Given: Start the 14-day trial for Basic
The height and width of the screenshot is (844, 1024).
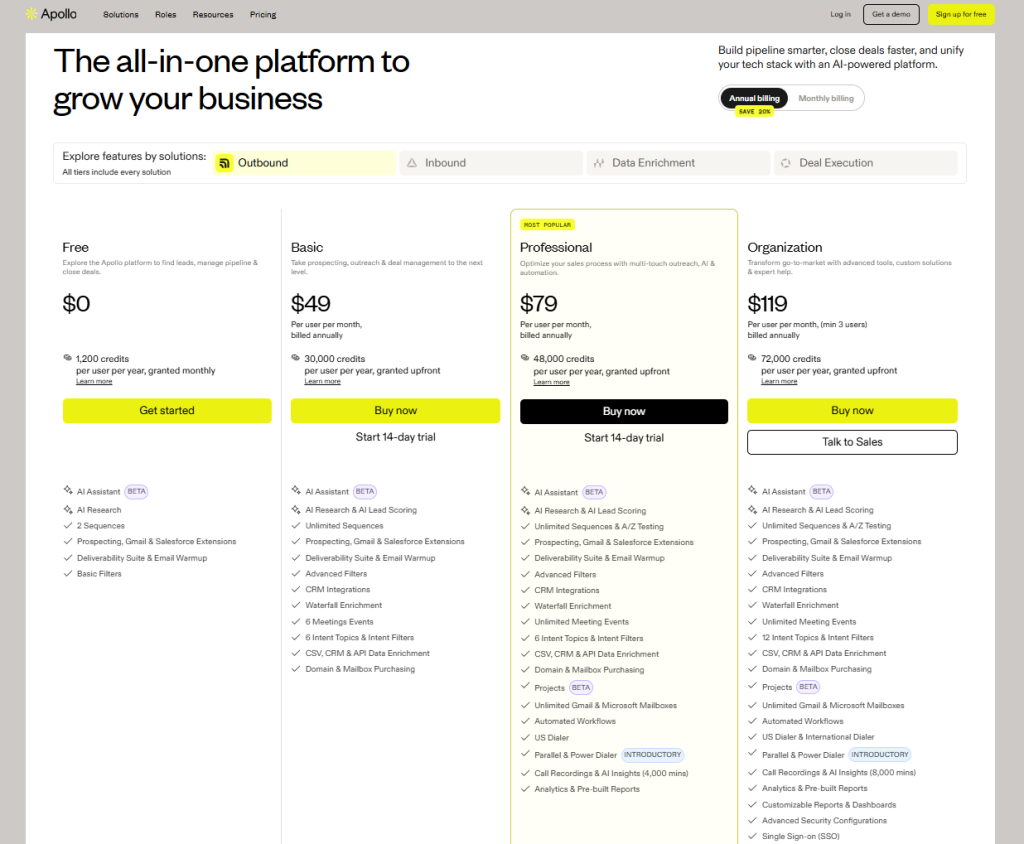Looking at the screenshot, I should tap(395, 437).
